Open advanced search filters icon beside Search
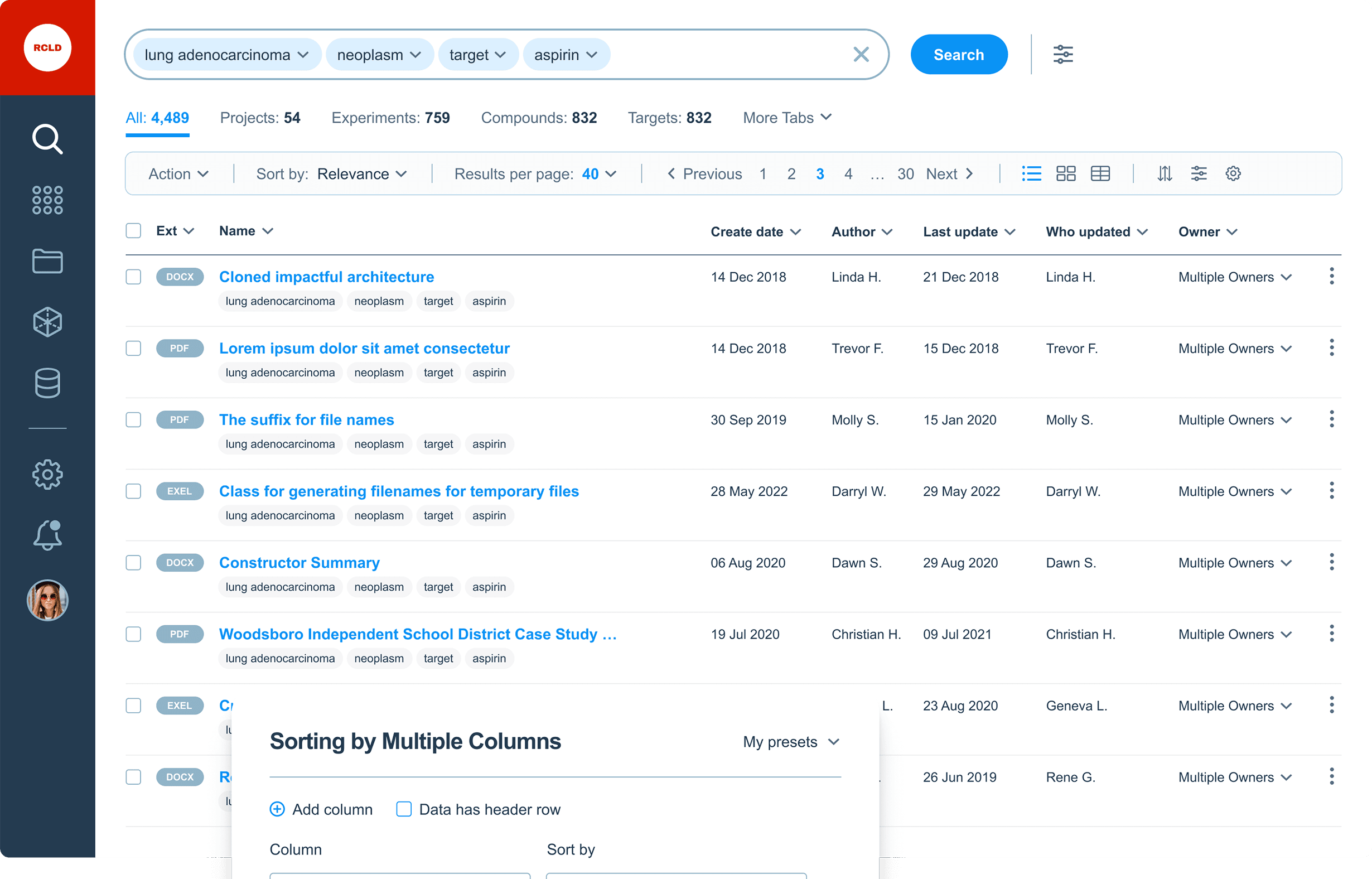Viewport: 1372px width, 879px height. (x=1062, y=55)
